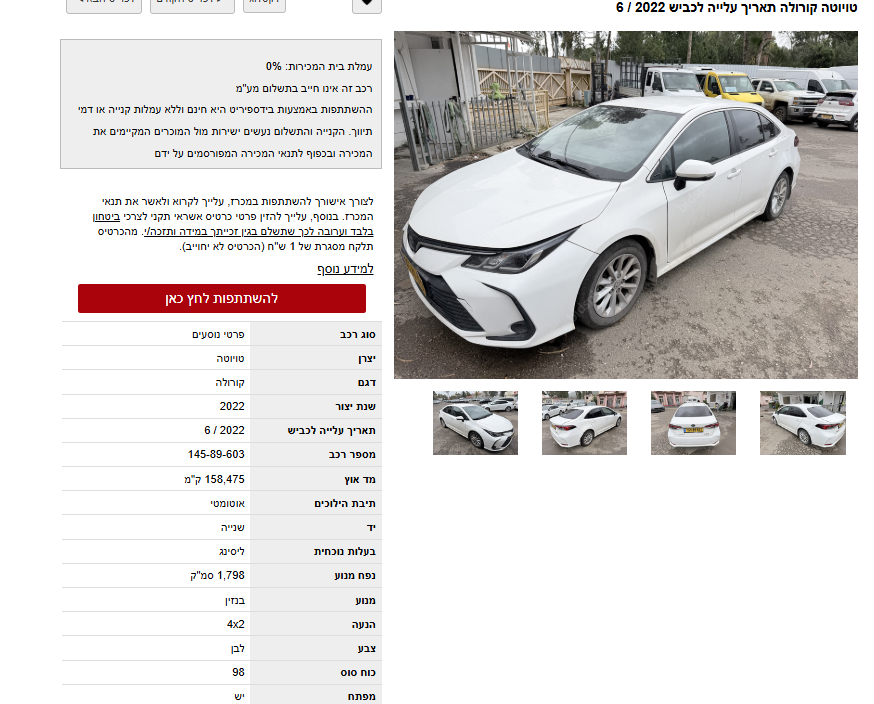Open the למידע נוסף link
The image size is (874, 704).
tap(345, 269)
